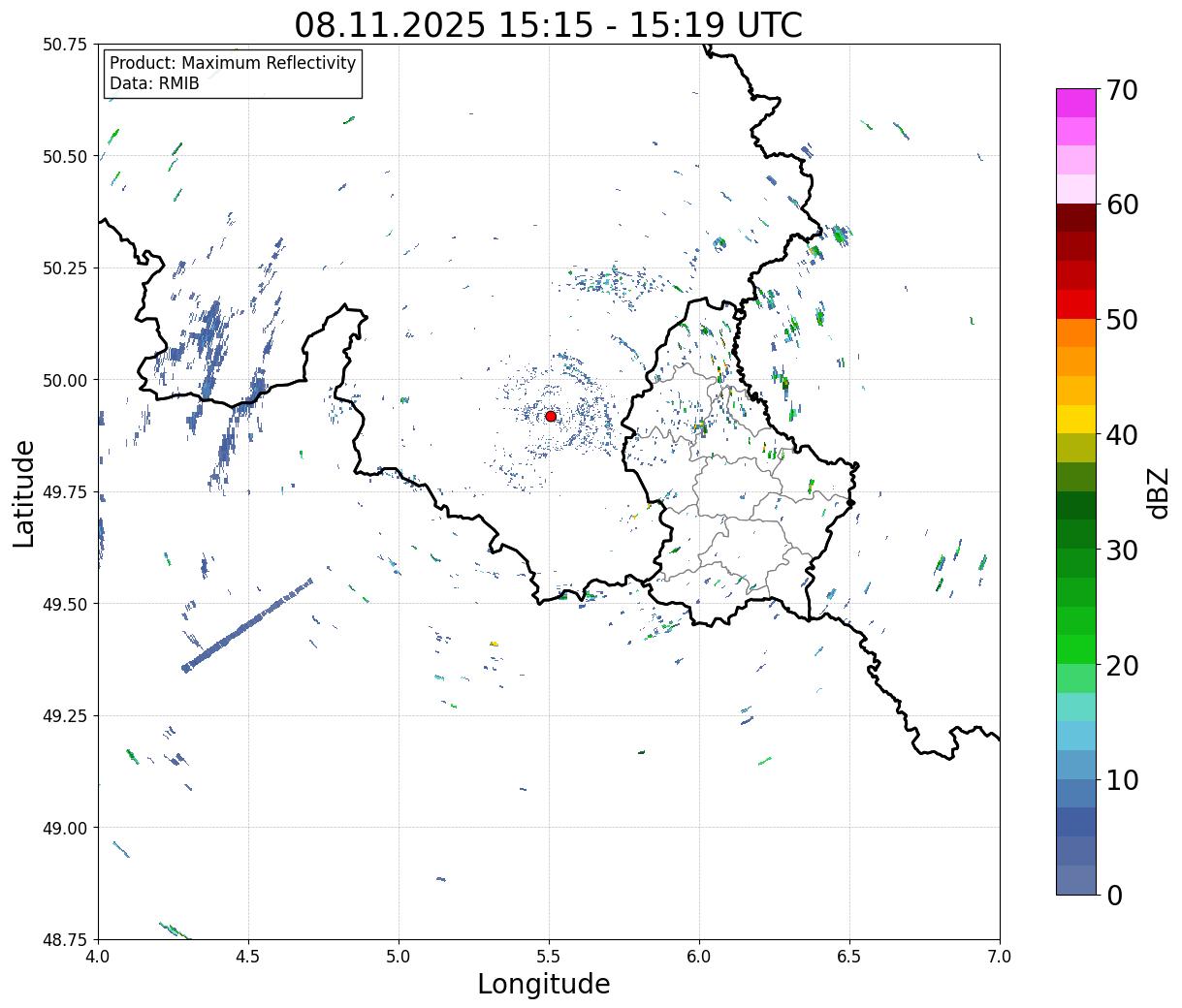Click the long diagonal blue echo streak near 49.4 latitude
This screenshot has height=1008, width=1182.
coord(247,625)
